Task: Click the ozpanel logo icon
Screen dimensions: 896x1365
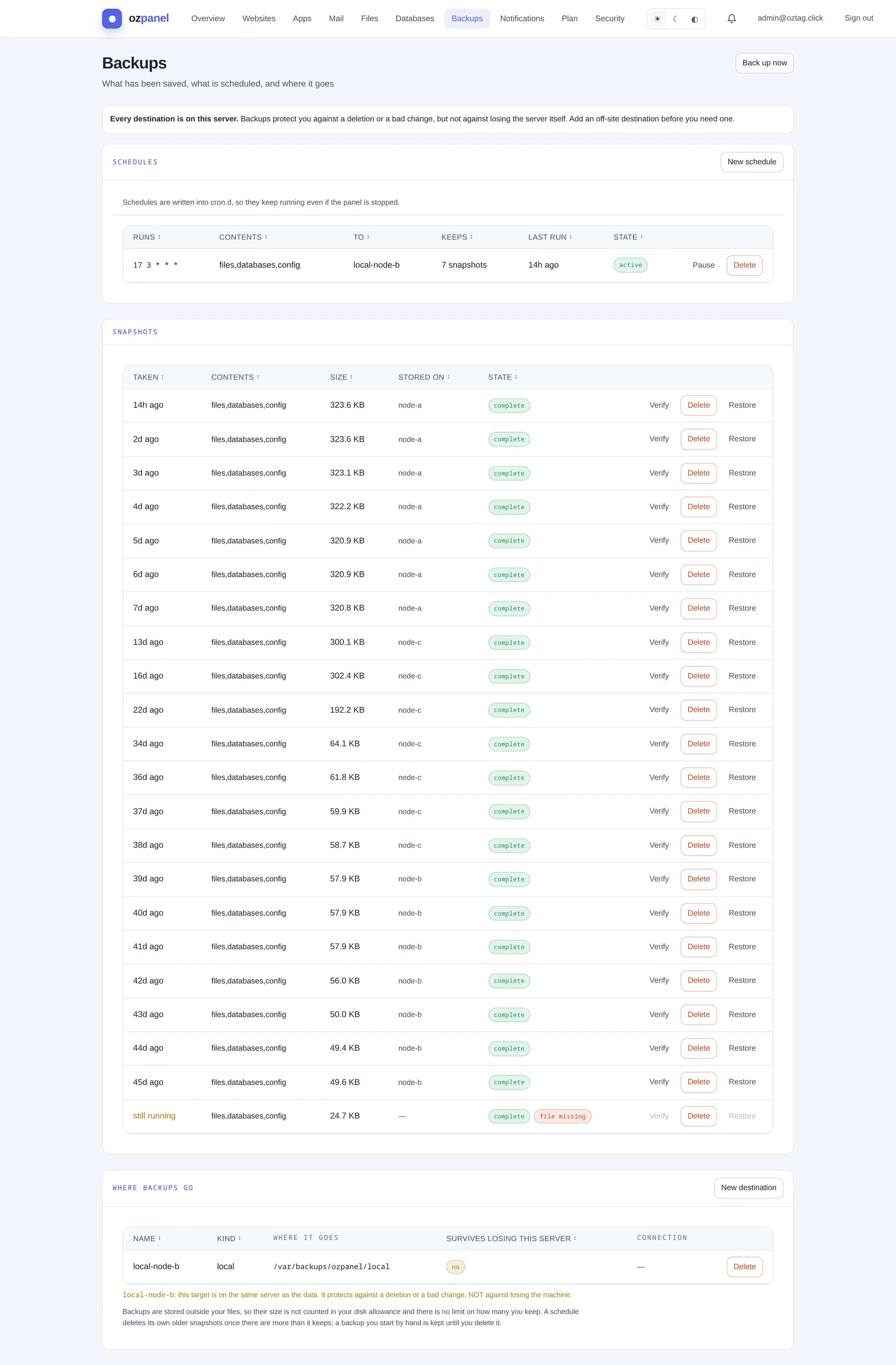Action: [x=112, y=18]
